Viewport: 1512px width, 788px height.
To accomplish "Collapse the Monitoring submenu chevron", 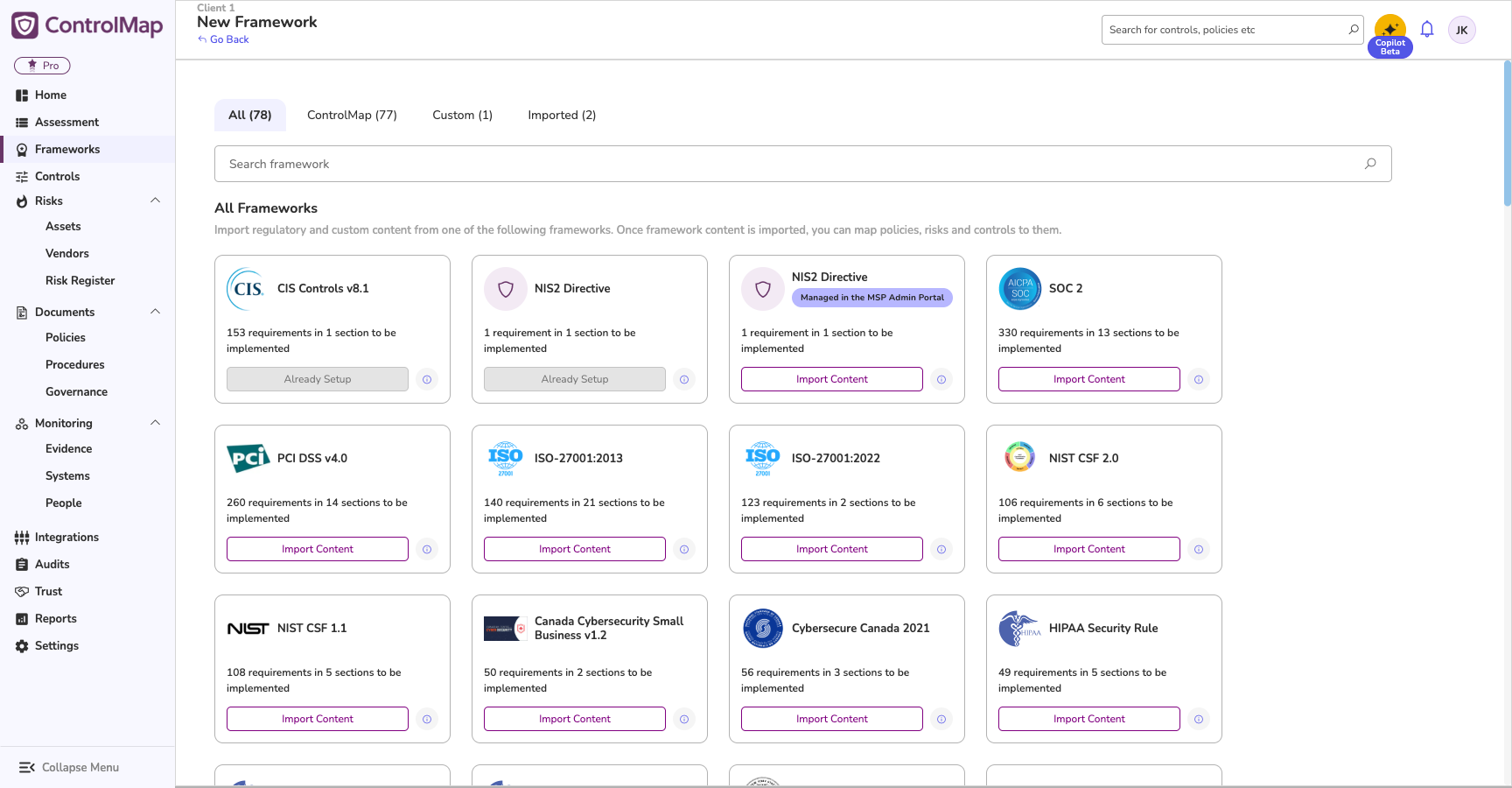I will click(x=156, y=423).
